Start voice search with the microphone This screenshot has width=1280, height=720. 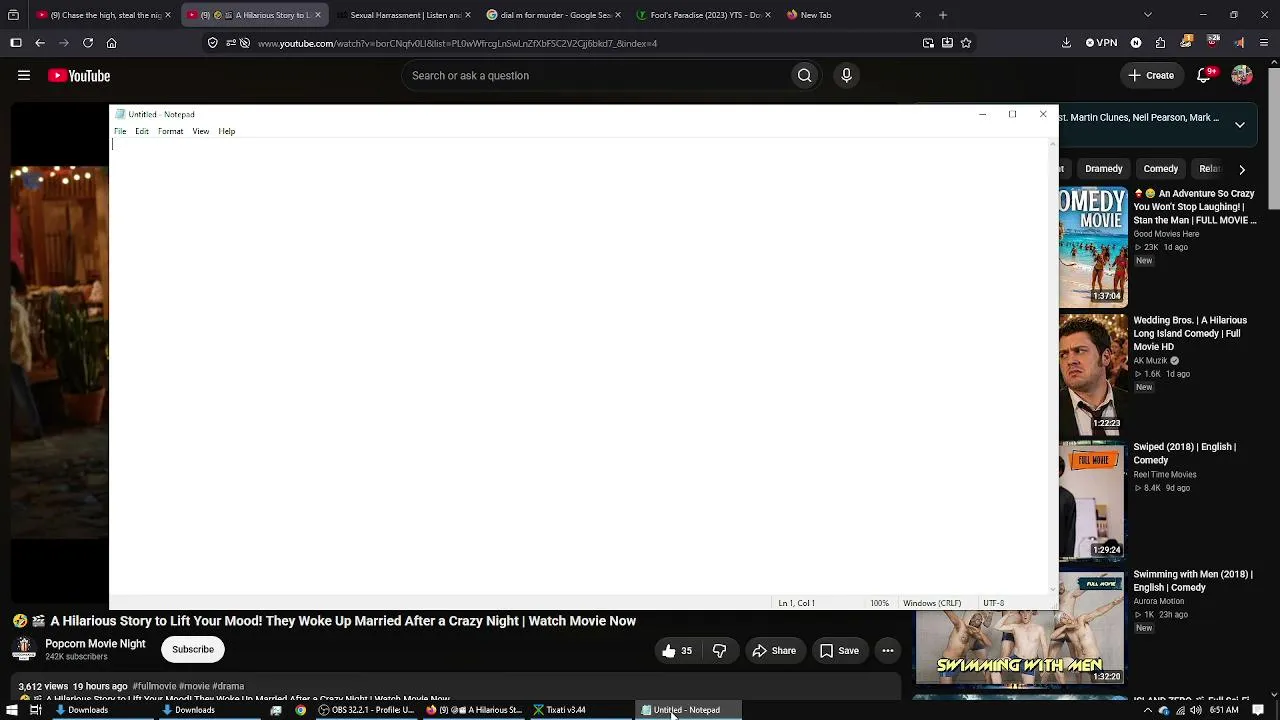pos(846,76)
